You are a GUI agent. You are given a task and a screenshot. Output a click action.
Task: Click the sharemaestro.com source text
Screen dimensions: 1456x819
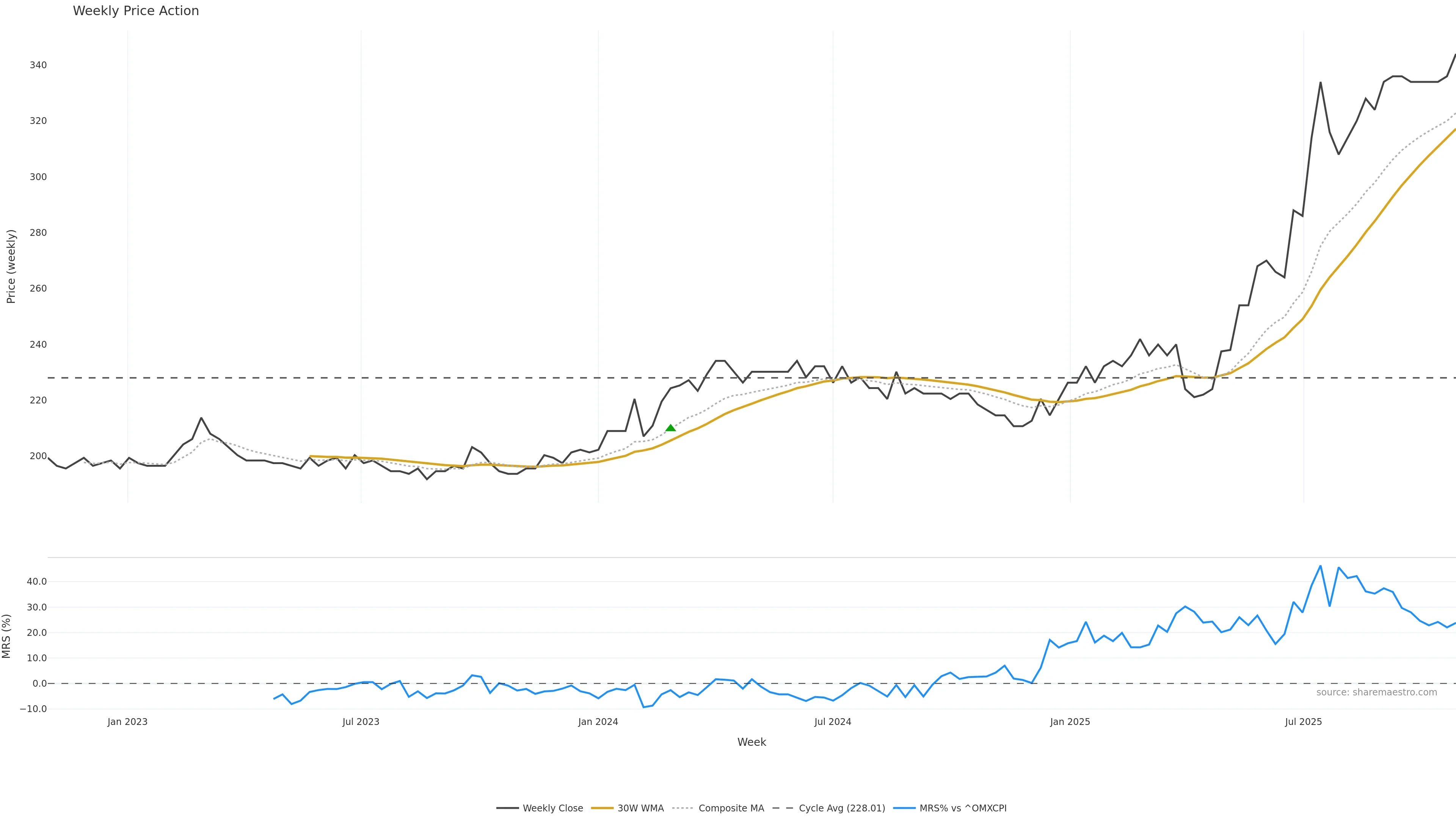point(1376,692)
